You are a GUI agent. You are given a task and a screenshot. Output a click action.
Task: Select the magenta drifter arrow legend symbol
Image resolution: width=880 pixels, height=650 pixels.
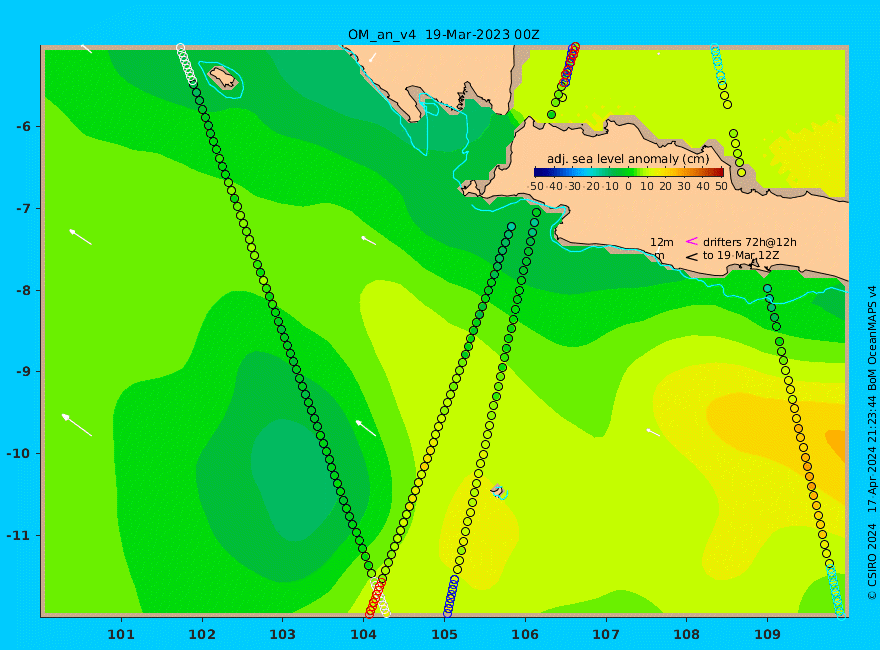click(x=691, y=241)
